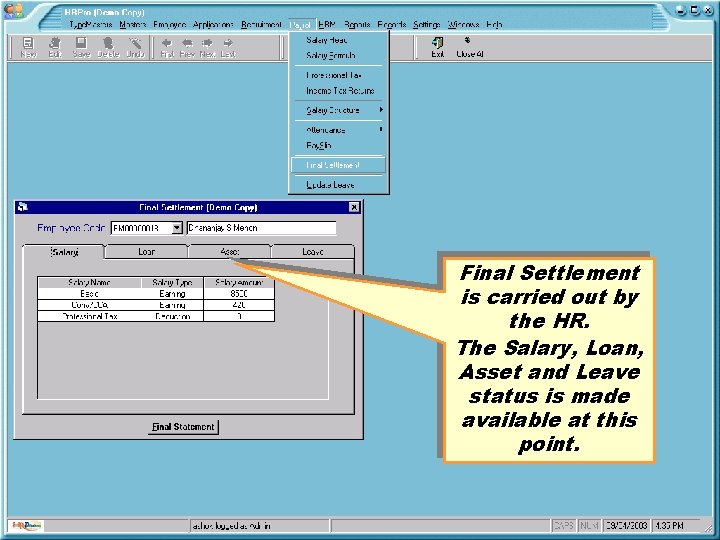720x540 pixels.
Task: Expand the Attendance submenu
Action: [x=339, y=130]
